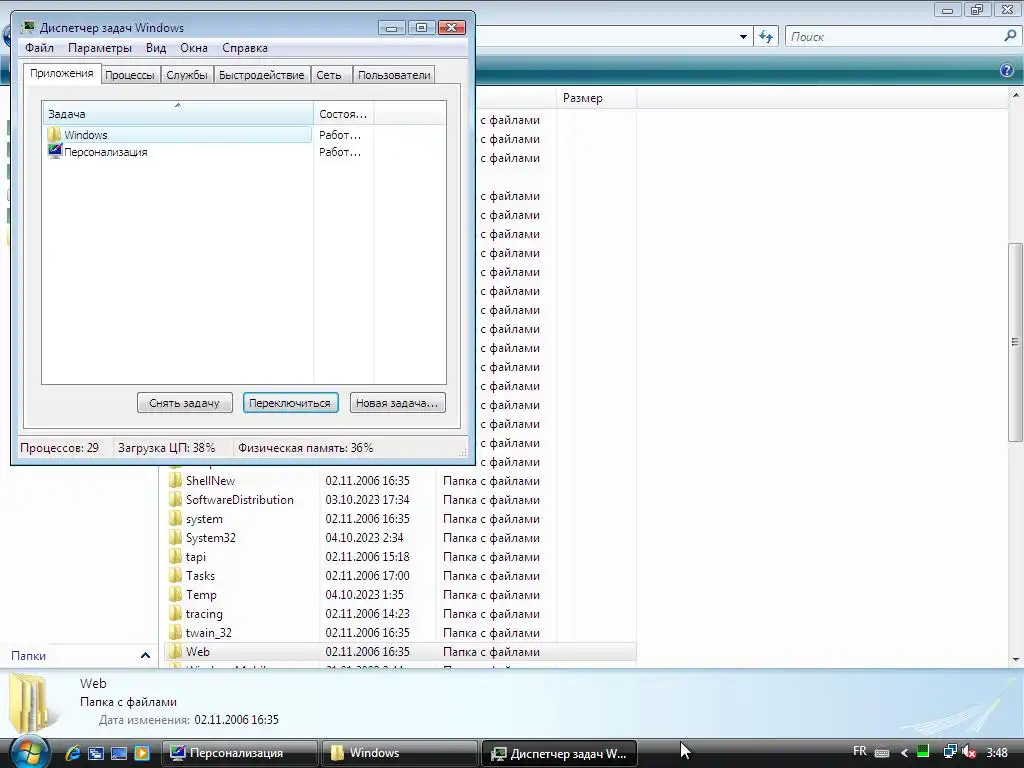Click the search magnifier icon in Explorer

click(x=1010, y=36)
